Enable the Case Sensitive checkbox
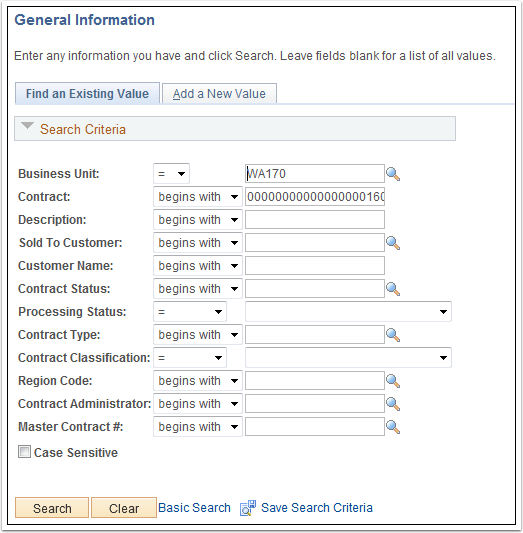 coord(24,452)
